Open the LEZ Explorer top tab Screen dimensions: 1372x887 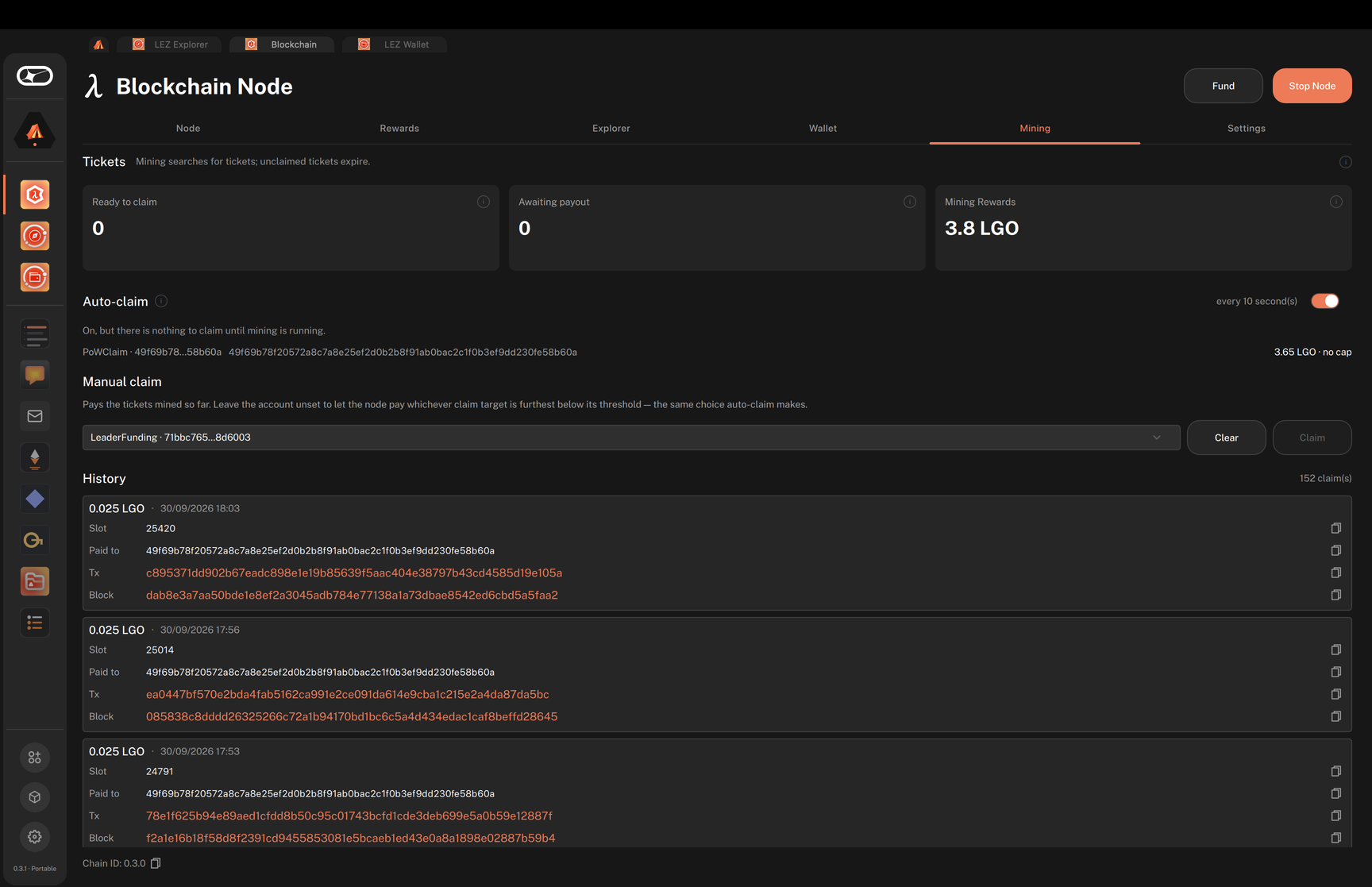(x=170, y=44)
